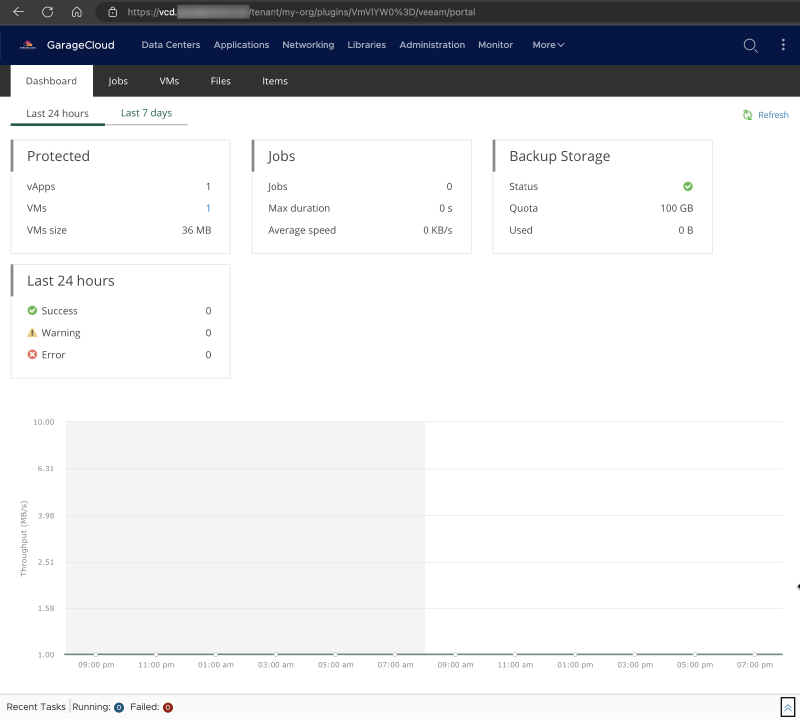Expand Recent Tasks with the chevron button
The image size is (800, 719).
pyautogui.click(x=787, y=706)
